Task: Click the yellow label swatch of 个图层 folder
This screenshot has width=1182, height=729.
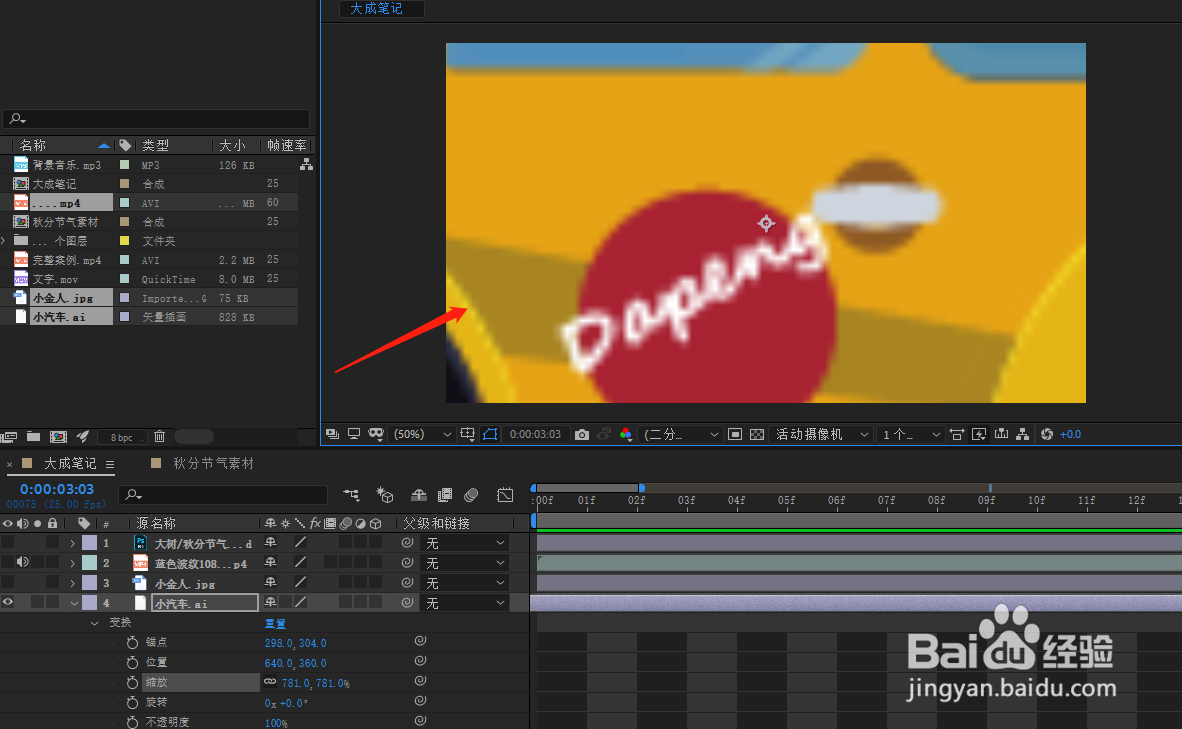Action: pos(124,240)
